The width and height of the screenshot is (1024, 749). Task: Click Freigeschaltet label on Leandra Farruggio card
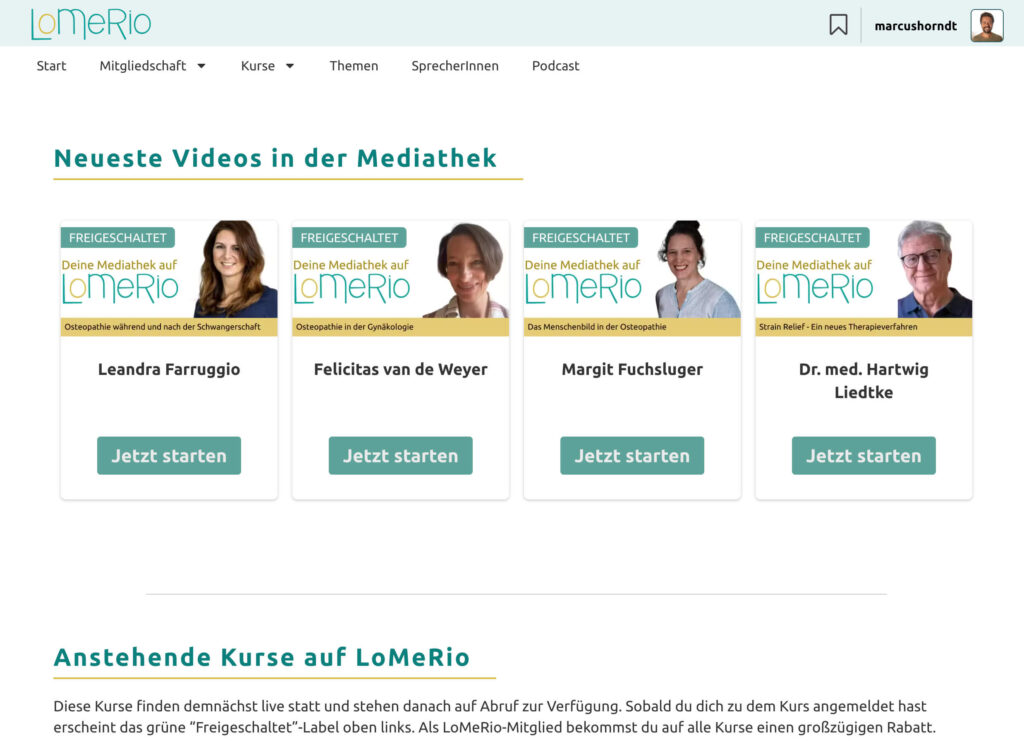pos(118,238)
